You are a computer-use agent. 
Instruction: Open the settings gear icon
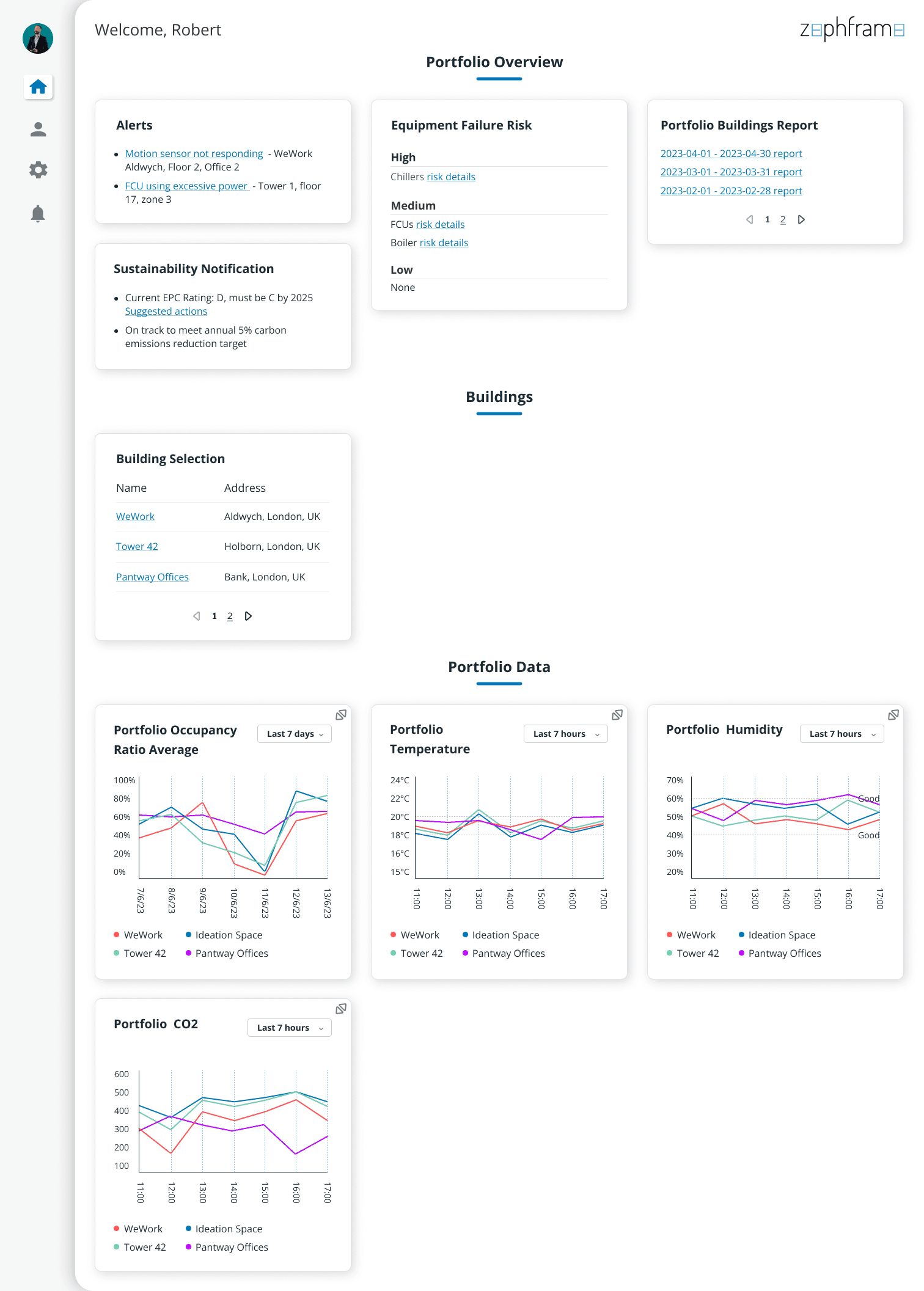pyautogui.click(x=38, y=170)
